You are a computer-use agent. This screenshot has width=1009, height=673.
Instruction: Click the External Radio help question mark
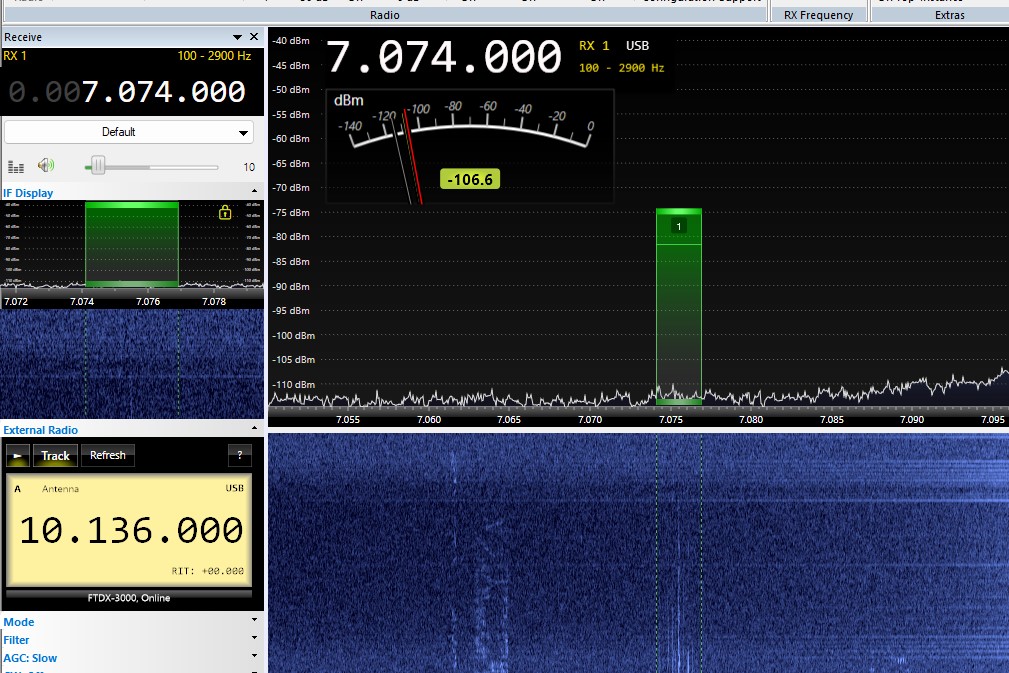click(x=239, y=455)
